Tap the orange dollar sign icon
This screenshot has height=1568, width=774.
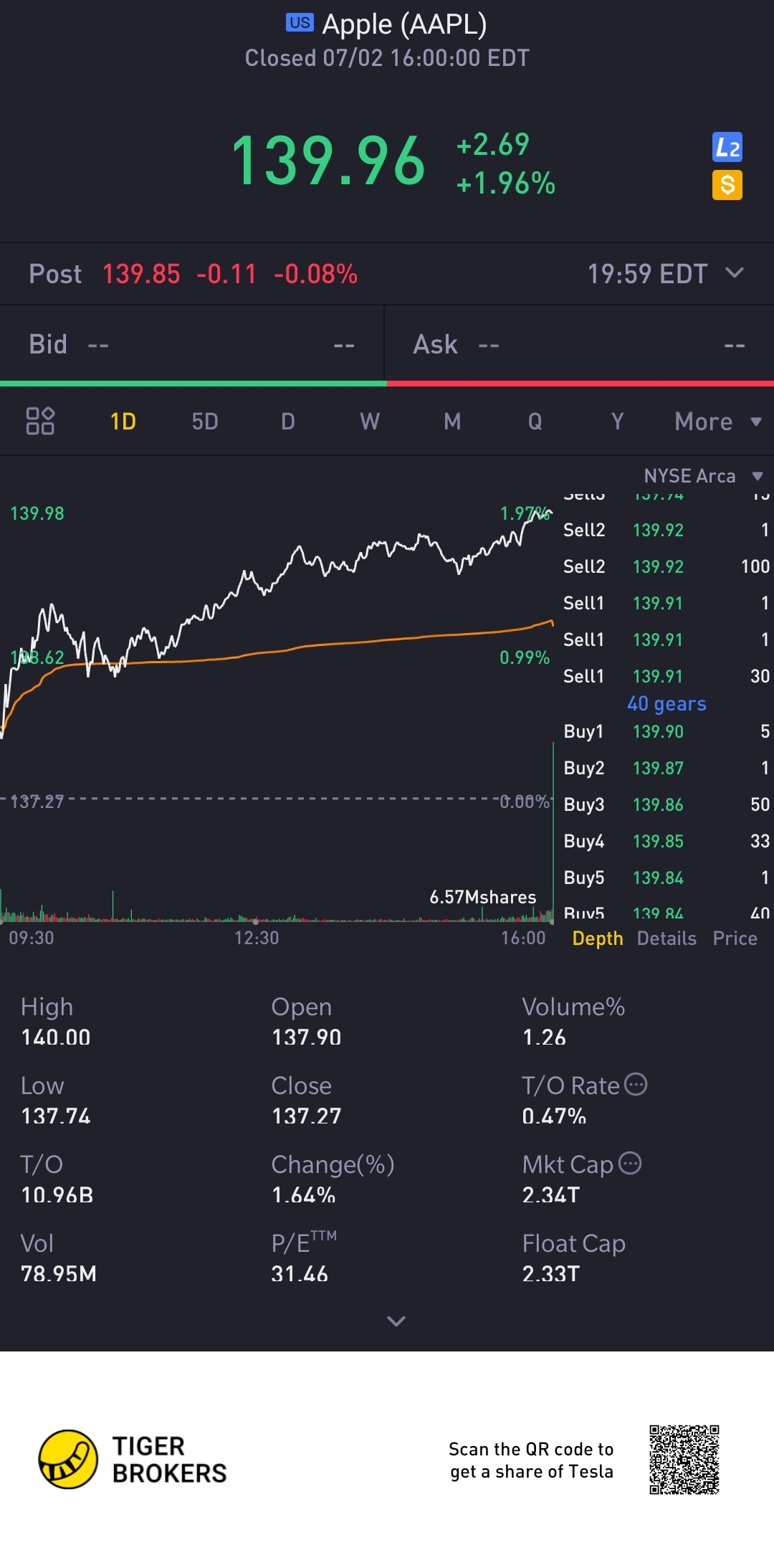[727, 185]
